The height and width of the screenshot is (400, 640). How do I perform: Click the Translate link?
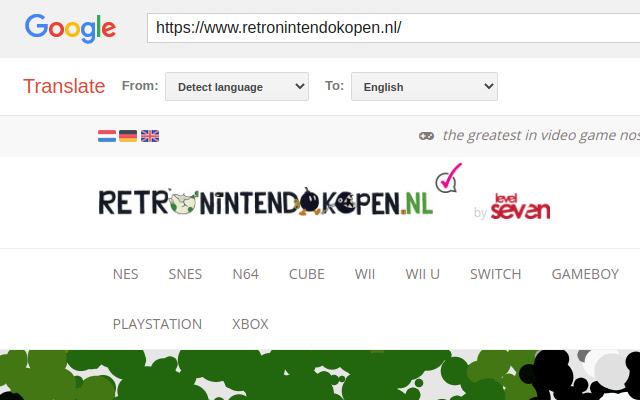click(64, 86)
